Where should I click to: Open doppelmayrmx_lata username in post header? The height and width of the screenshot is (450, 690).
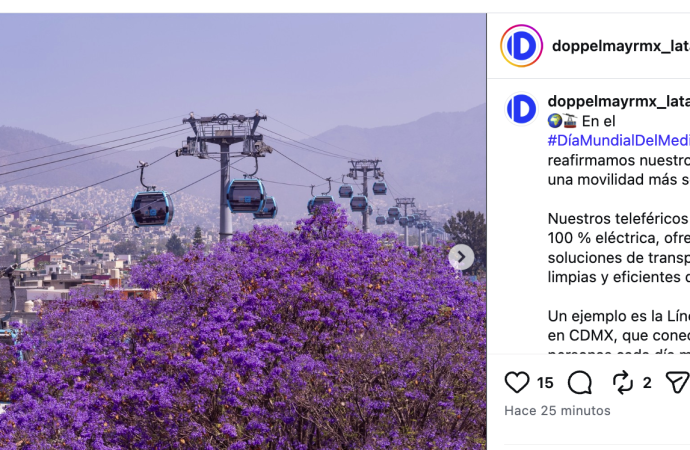(620, 46)
